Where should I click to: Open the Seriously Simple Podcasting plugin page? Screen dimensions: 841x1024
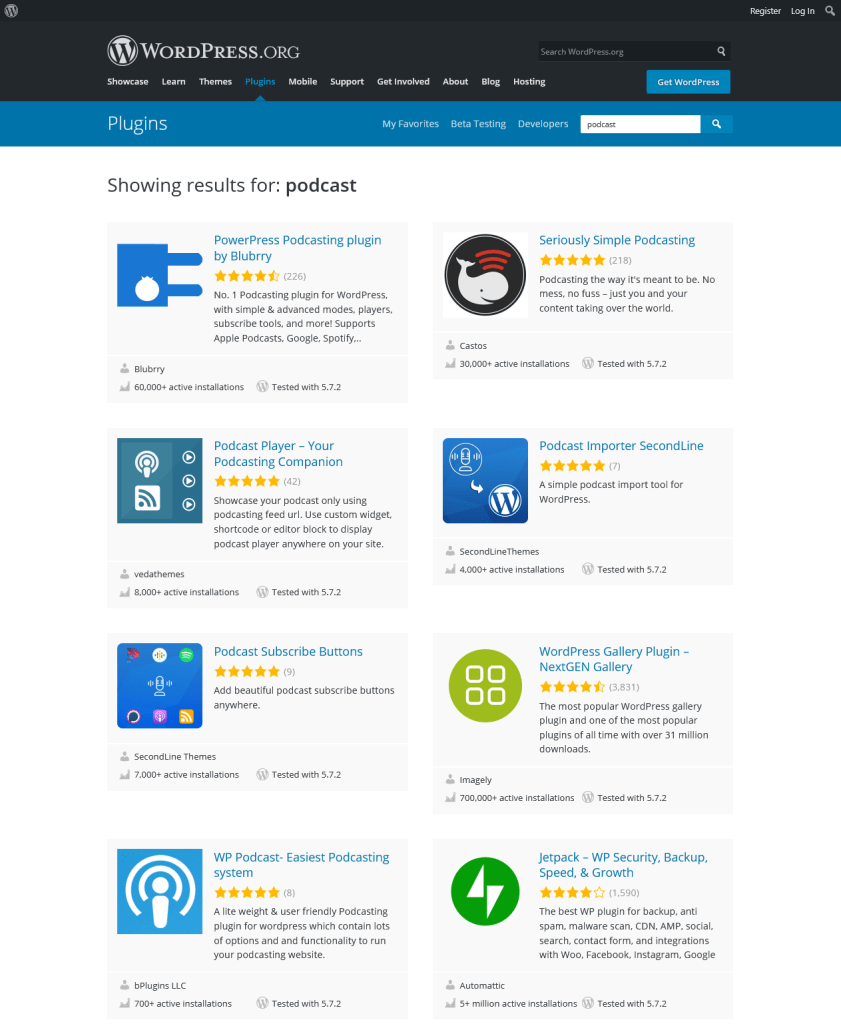tap(617, 240)
